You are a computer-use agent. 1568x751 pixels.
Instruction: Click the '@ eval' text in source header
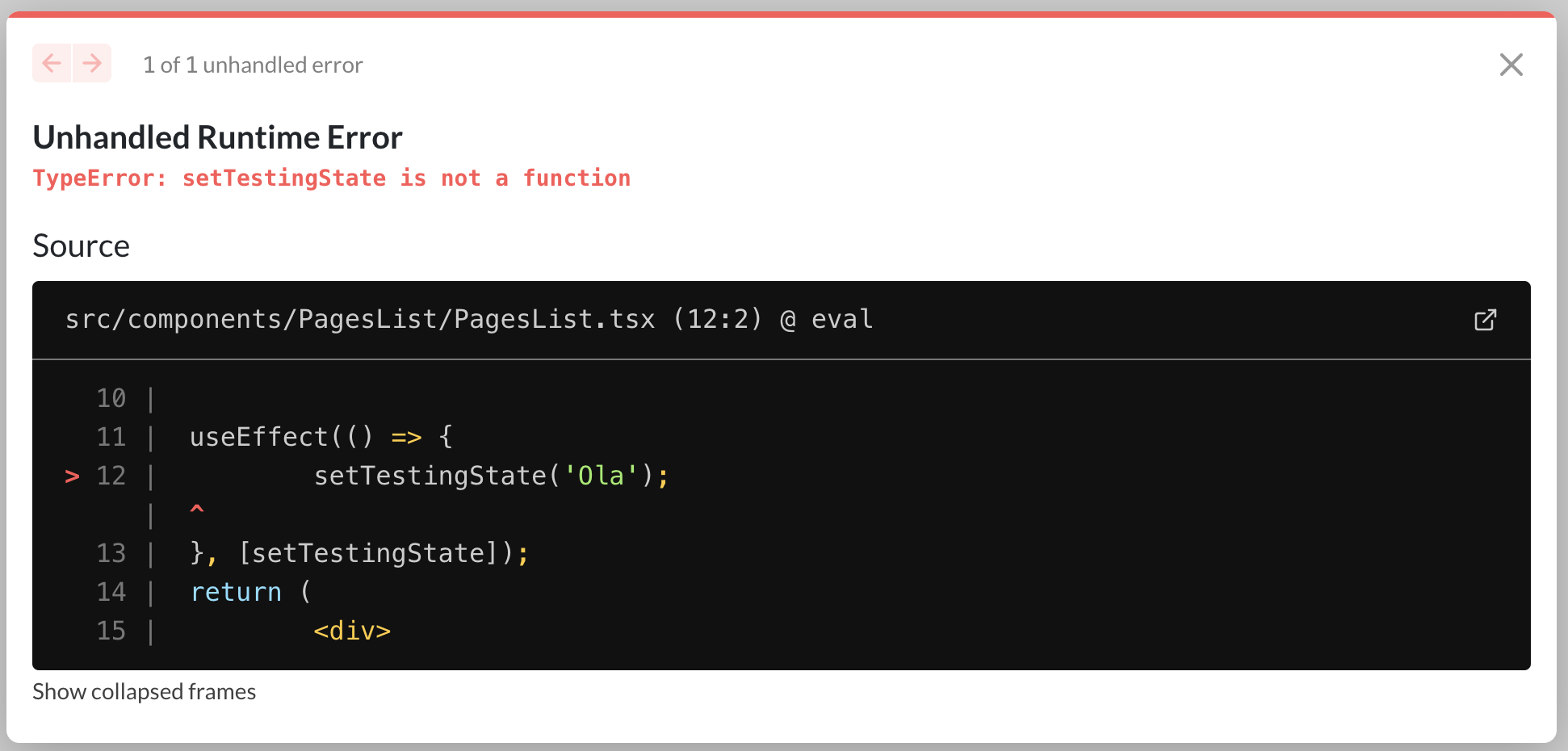827,319
